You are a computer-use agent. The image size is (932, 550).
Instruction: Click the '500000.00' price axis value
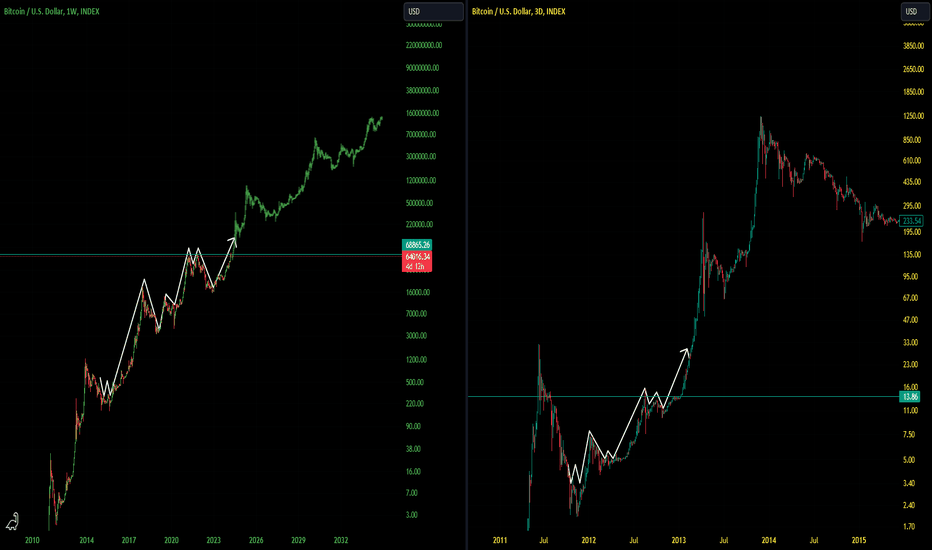coord(420,203)
